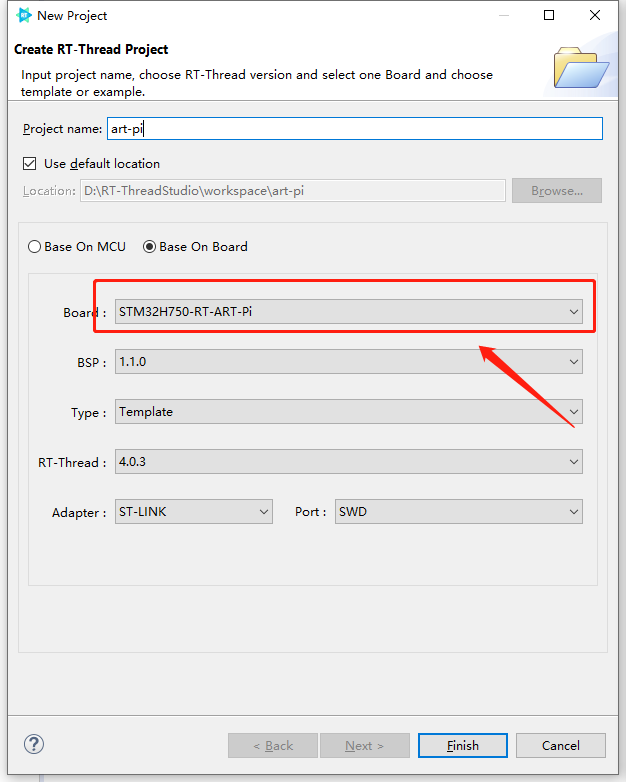
Task: Open the help question mark icon
Action: coord(34,745)
